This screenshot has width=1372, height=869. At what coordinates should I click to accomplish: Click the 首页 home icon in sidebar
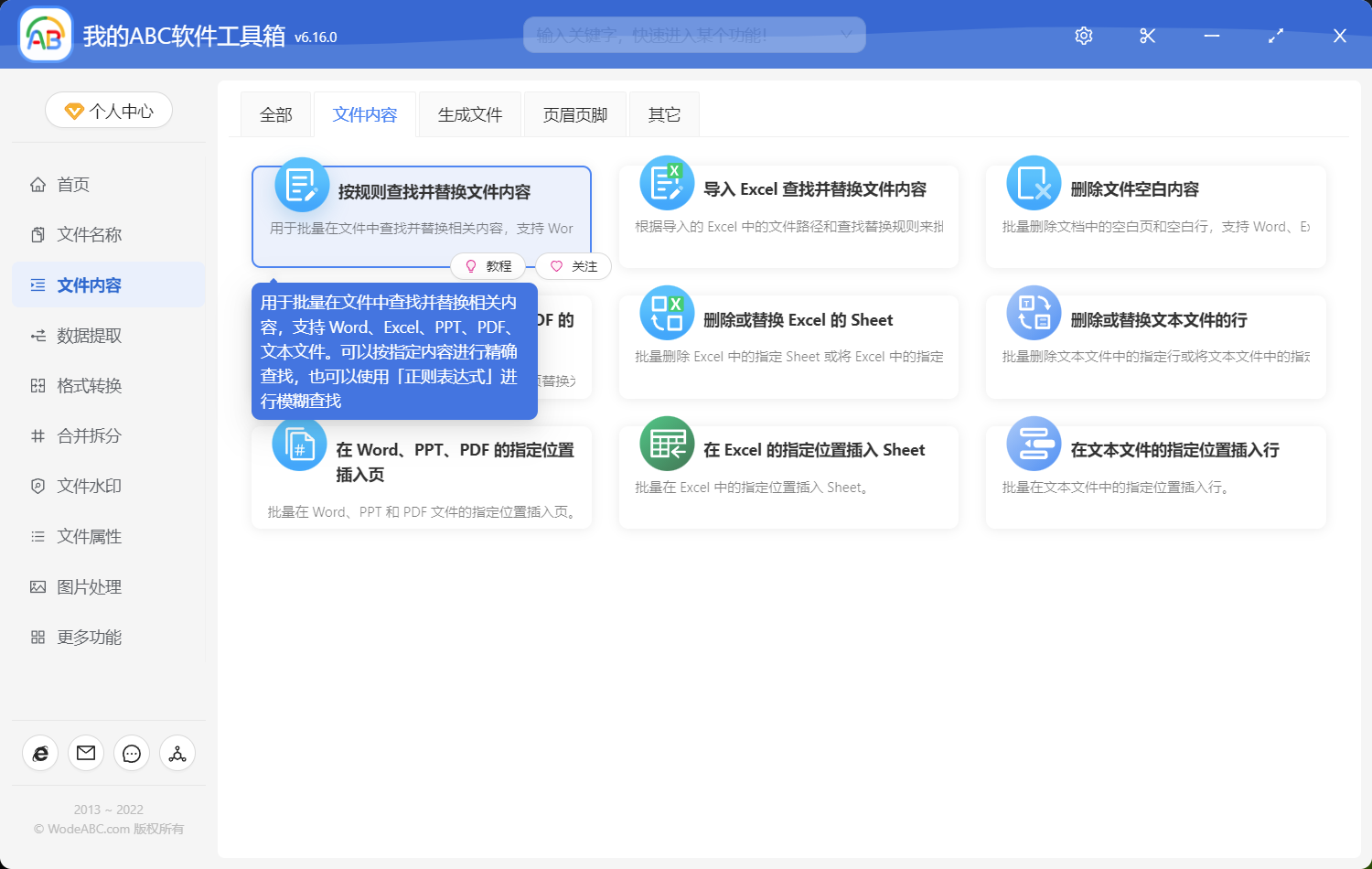37,184
